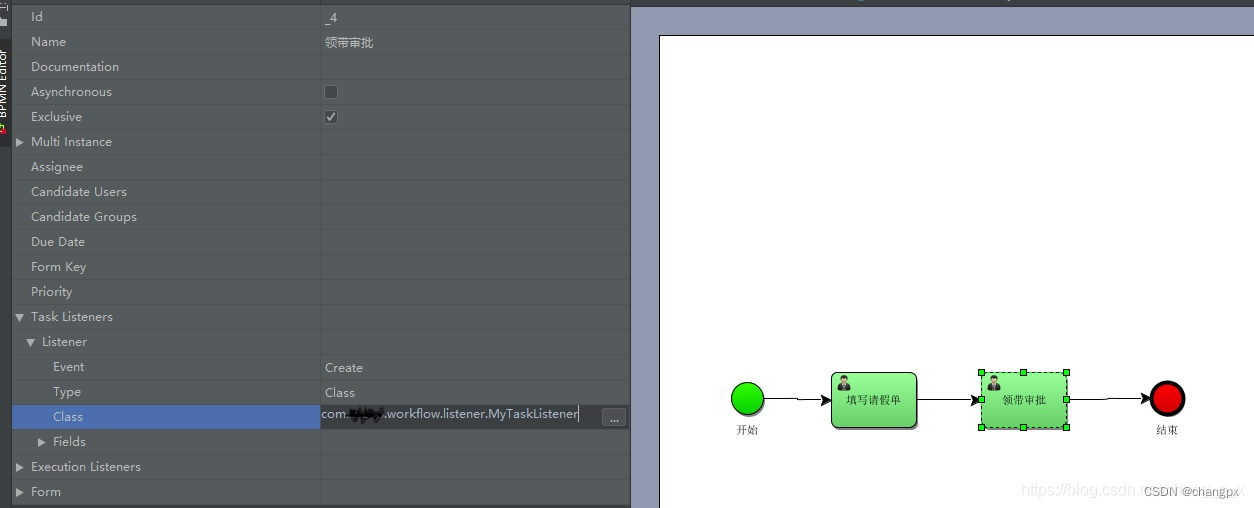
Task: Expand the Multi Instance section
Action: (x=19, y=142)
